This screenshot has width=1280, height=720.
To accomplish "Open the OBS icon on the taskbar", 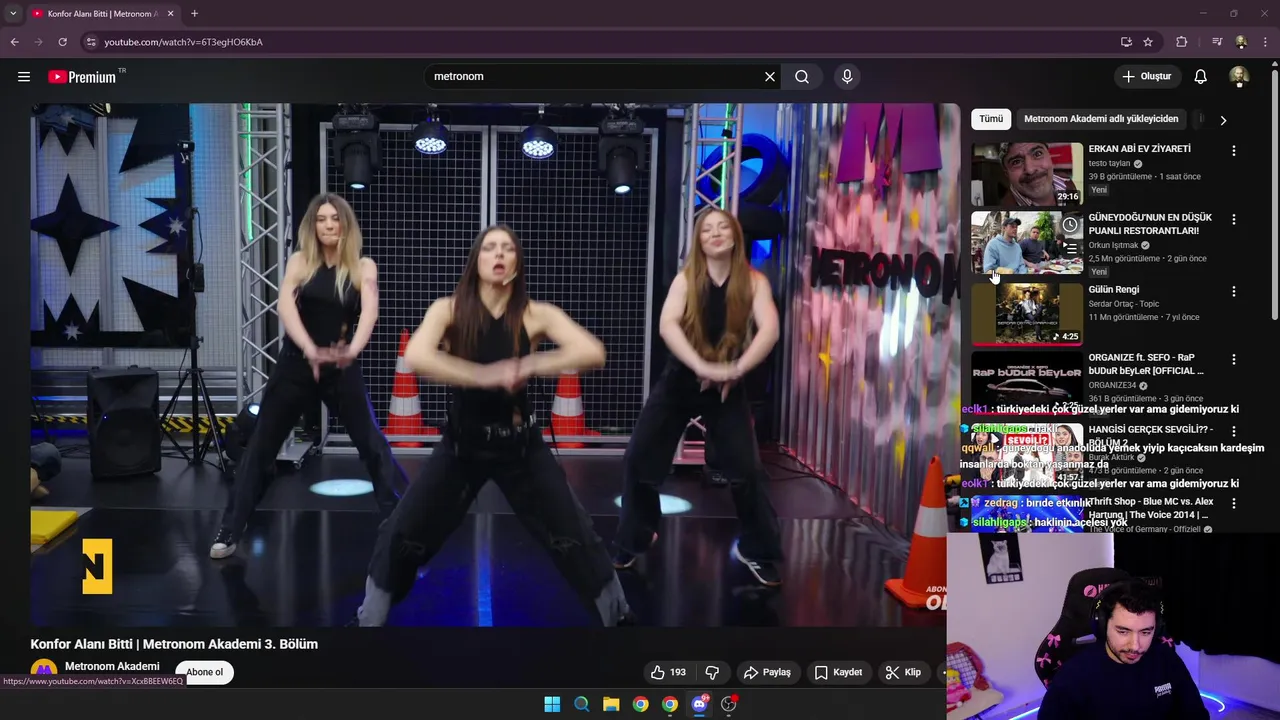I will click(x=729, y=704).
